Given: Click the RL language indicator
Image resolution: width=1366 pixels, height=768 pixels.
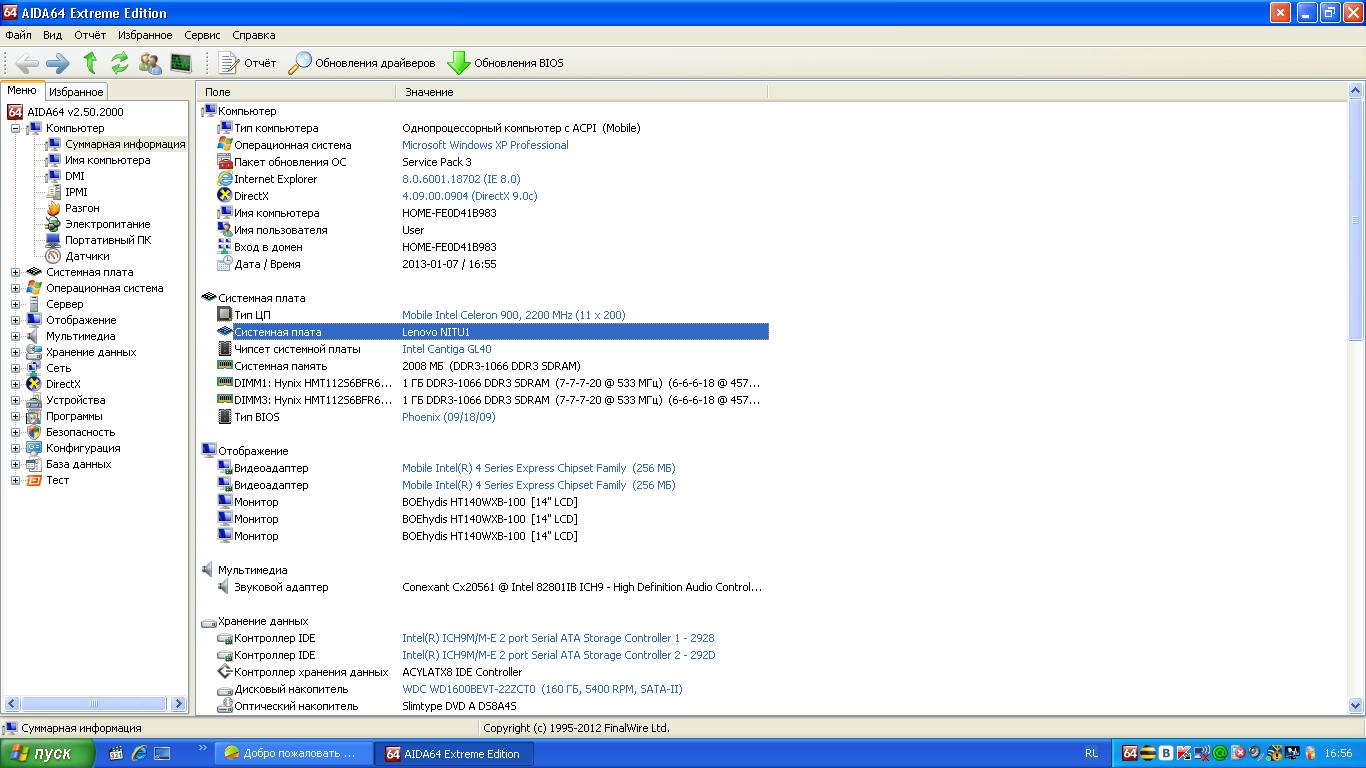Looking at the screenshot, I should 1091,753.
